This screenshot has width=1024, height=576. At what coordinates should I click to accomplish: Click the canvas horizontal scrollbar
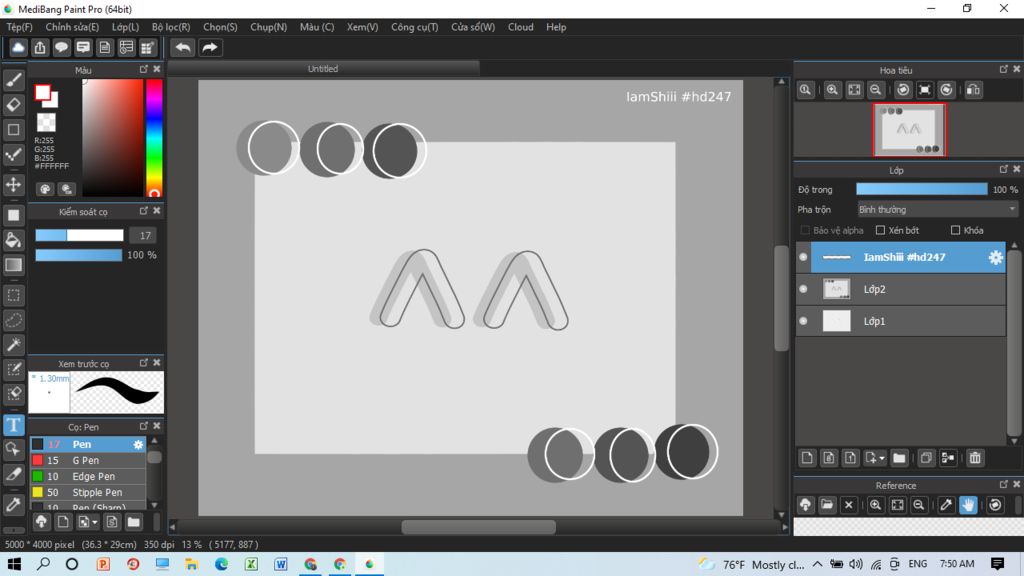[479, 527]
